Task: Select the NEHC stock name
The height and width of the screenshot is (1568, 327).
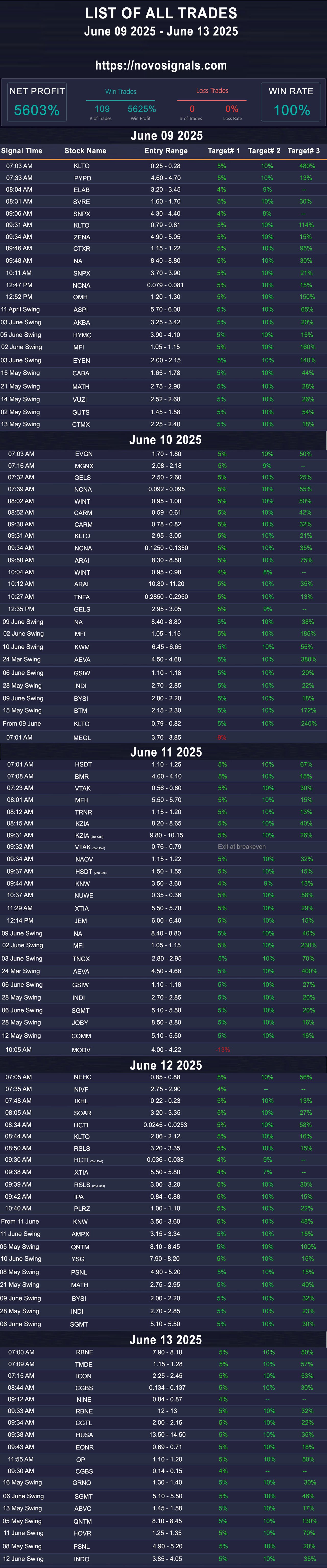Action: (83, 1077)
